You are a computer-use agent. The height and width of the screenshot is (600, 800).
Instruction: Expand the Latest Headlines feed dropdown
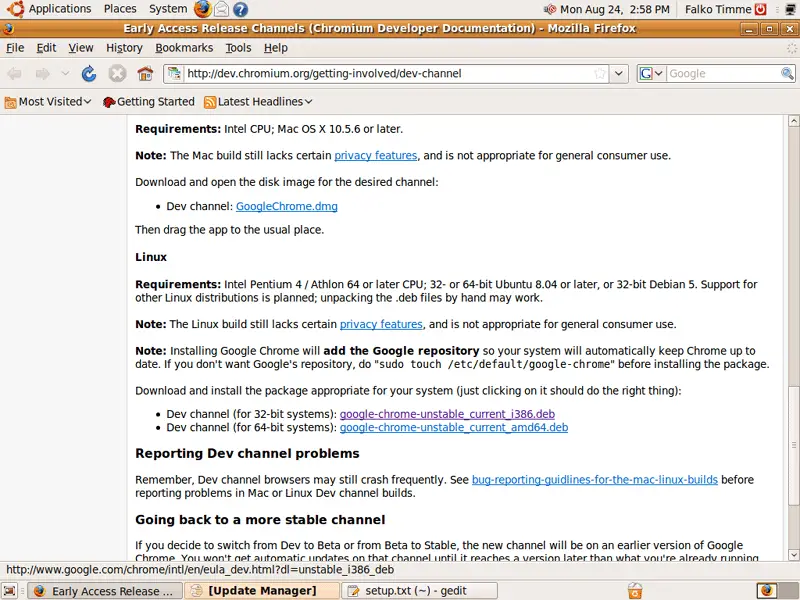click(x=258, y=102)
